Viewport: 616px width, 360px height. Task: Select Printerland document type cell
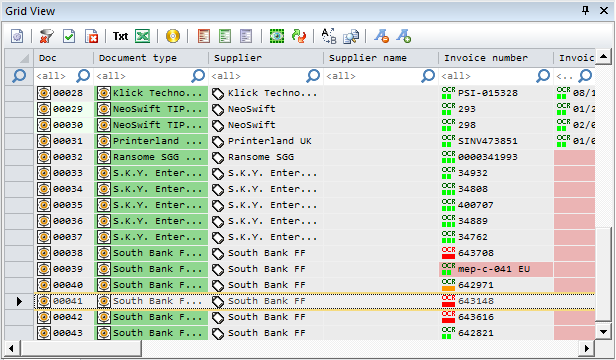pyautogui.click(x=151, y=141)
